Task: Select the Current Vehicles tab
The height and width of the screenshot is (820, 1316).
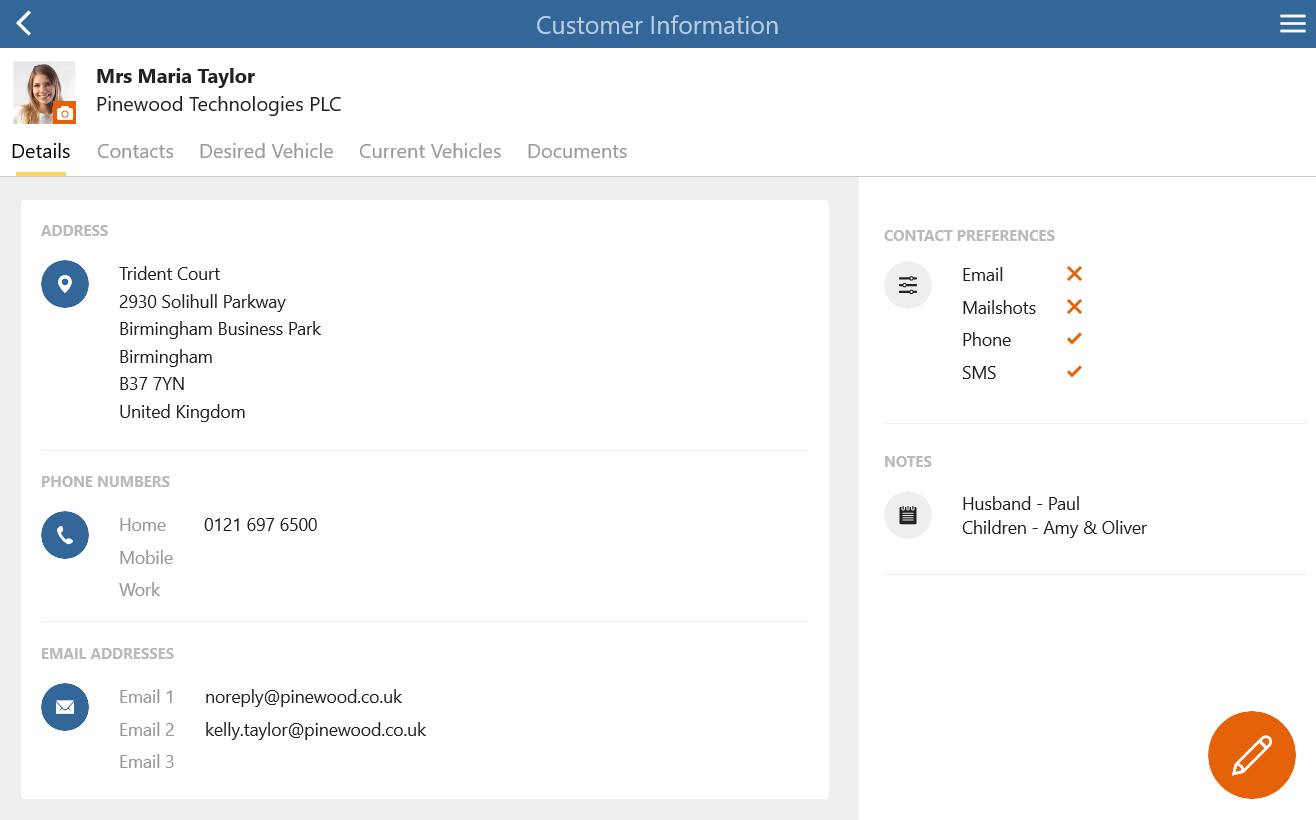Action: click(430, 151)
